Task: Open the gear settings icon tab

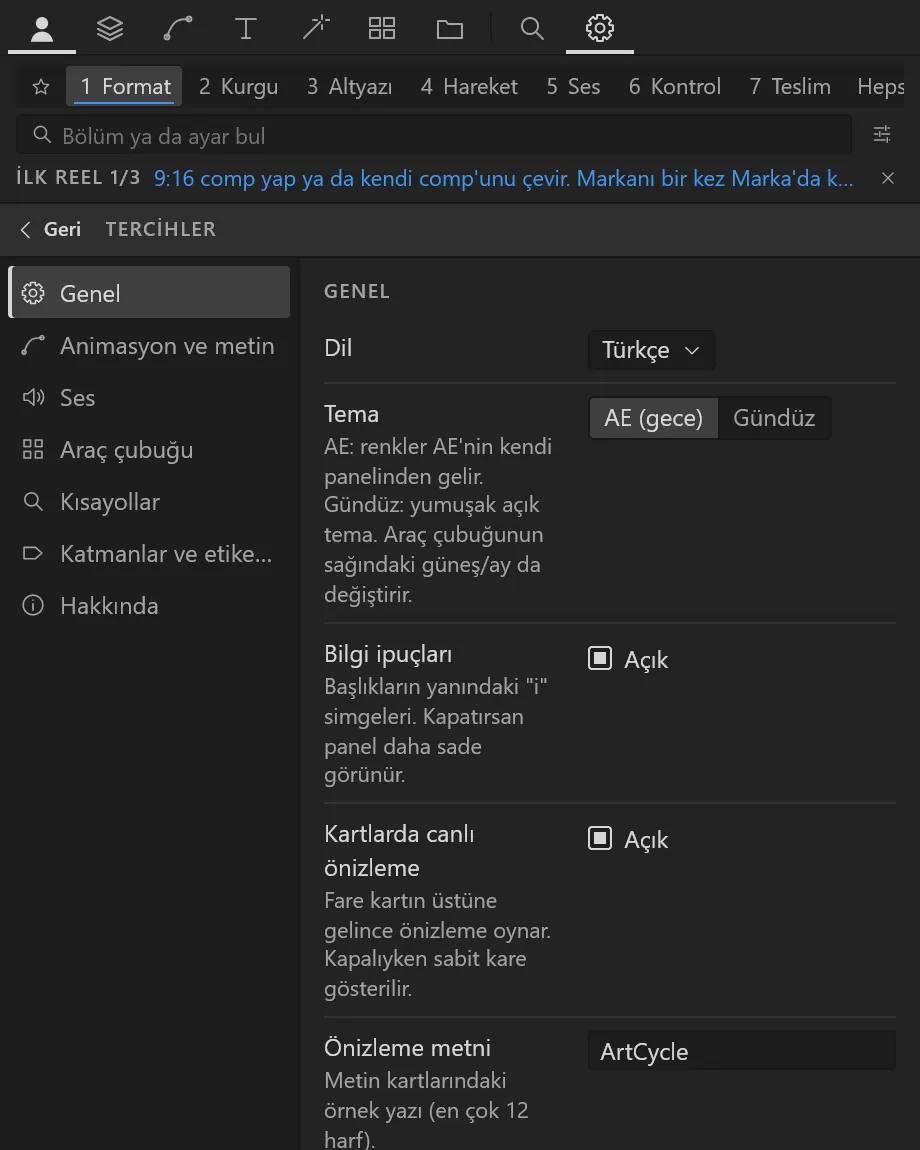Action: (599, 29)
